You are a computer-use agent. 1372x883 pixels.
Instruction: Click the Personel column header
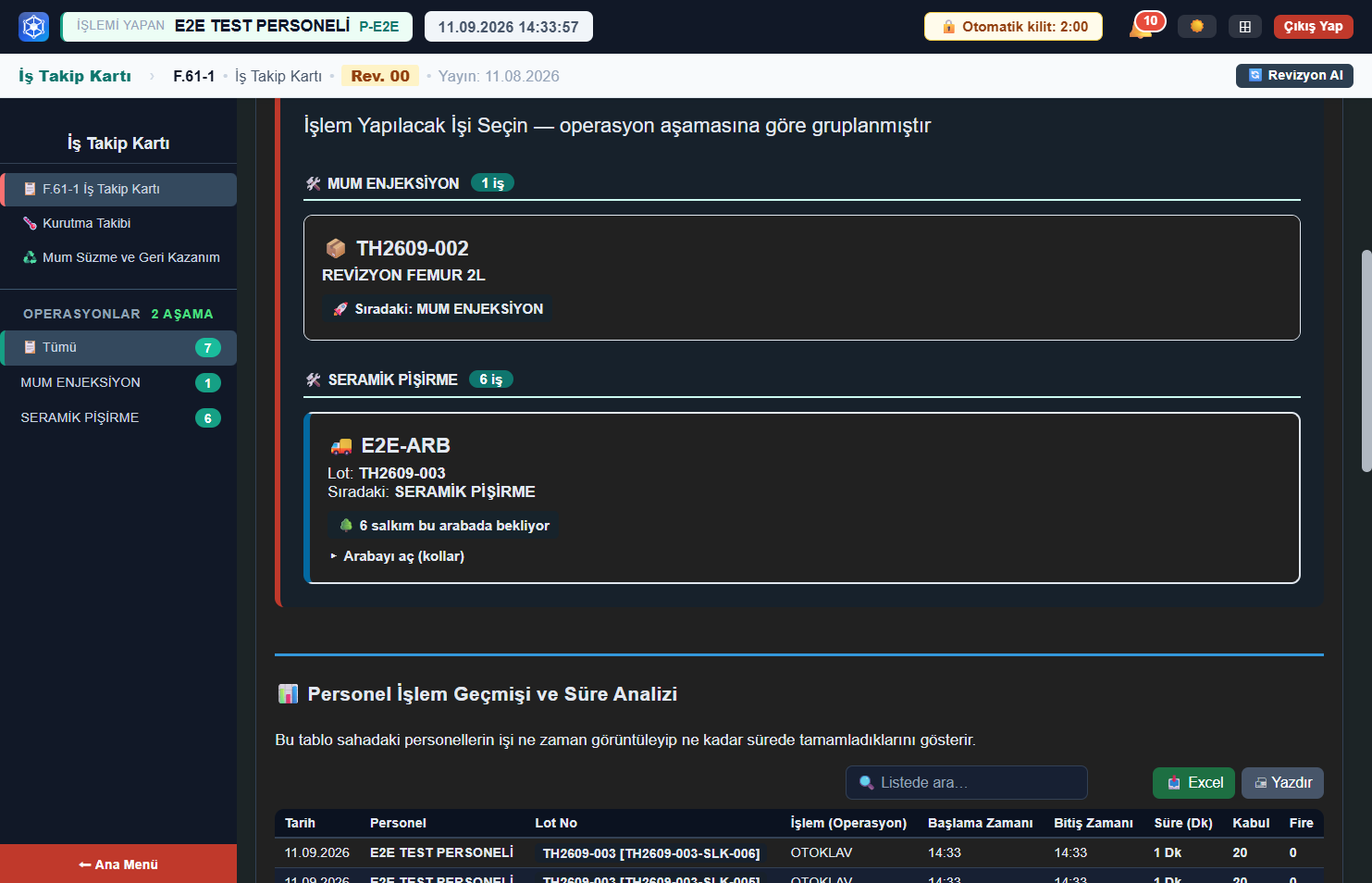coord(398,823)
